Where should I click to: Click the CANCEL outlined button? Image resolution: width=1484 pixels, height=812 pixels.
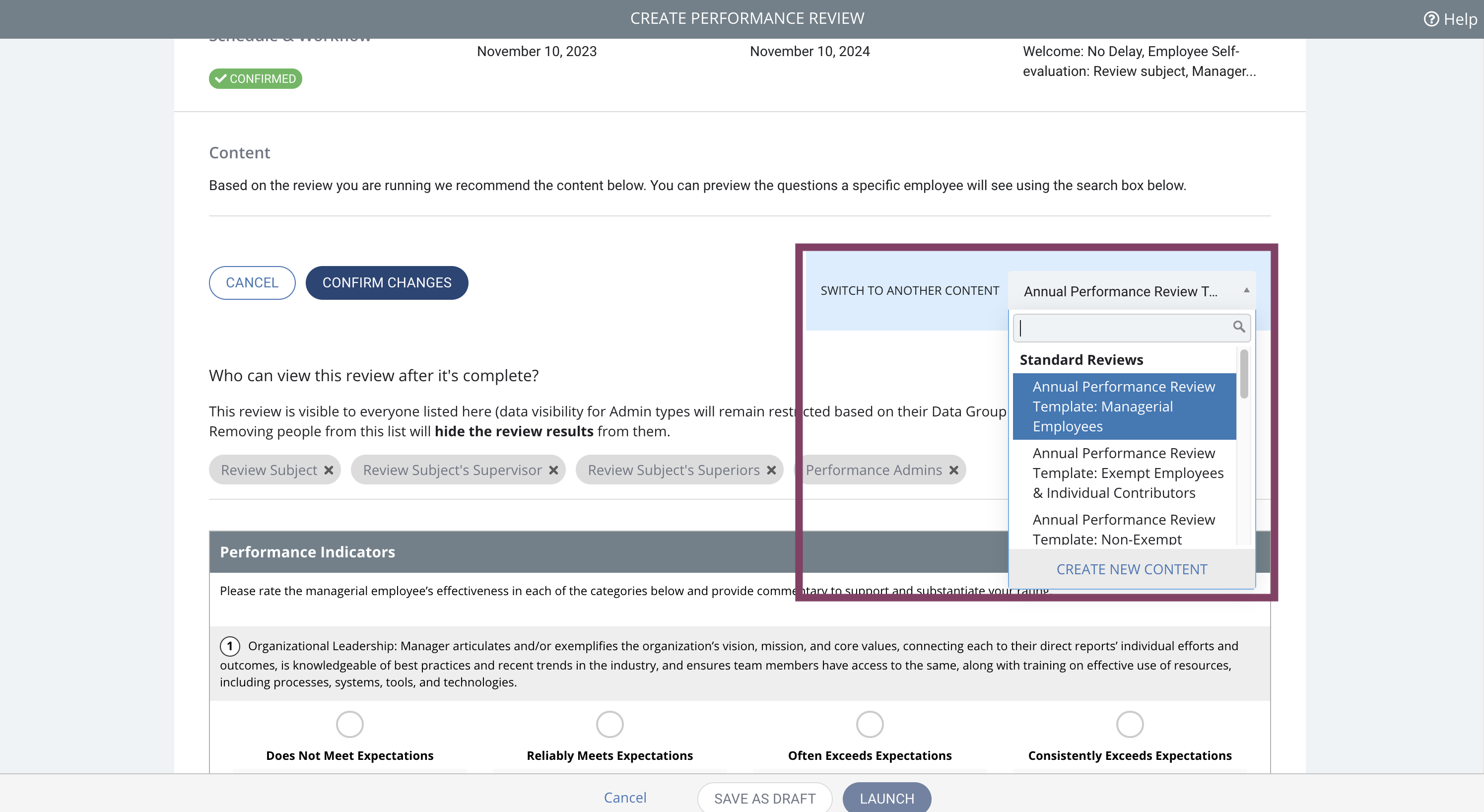252,283
